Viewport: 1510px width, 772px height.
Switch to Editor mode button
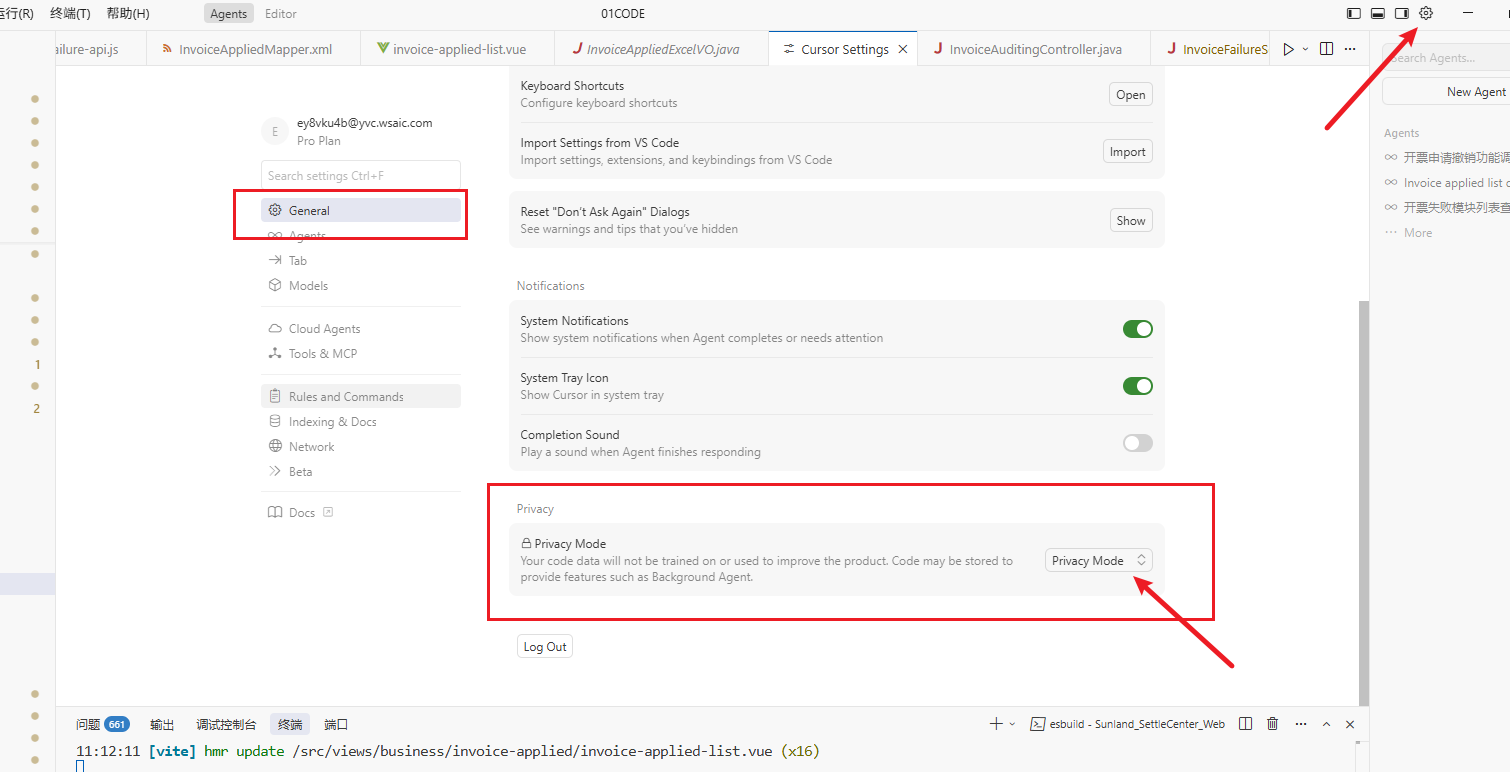tap(281, 14)
